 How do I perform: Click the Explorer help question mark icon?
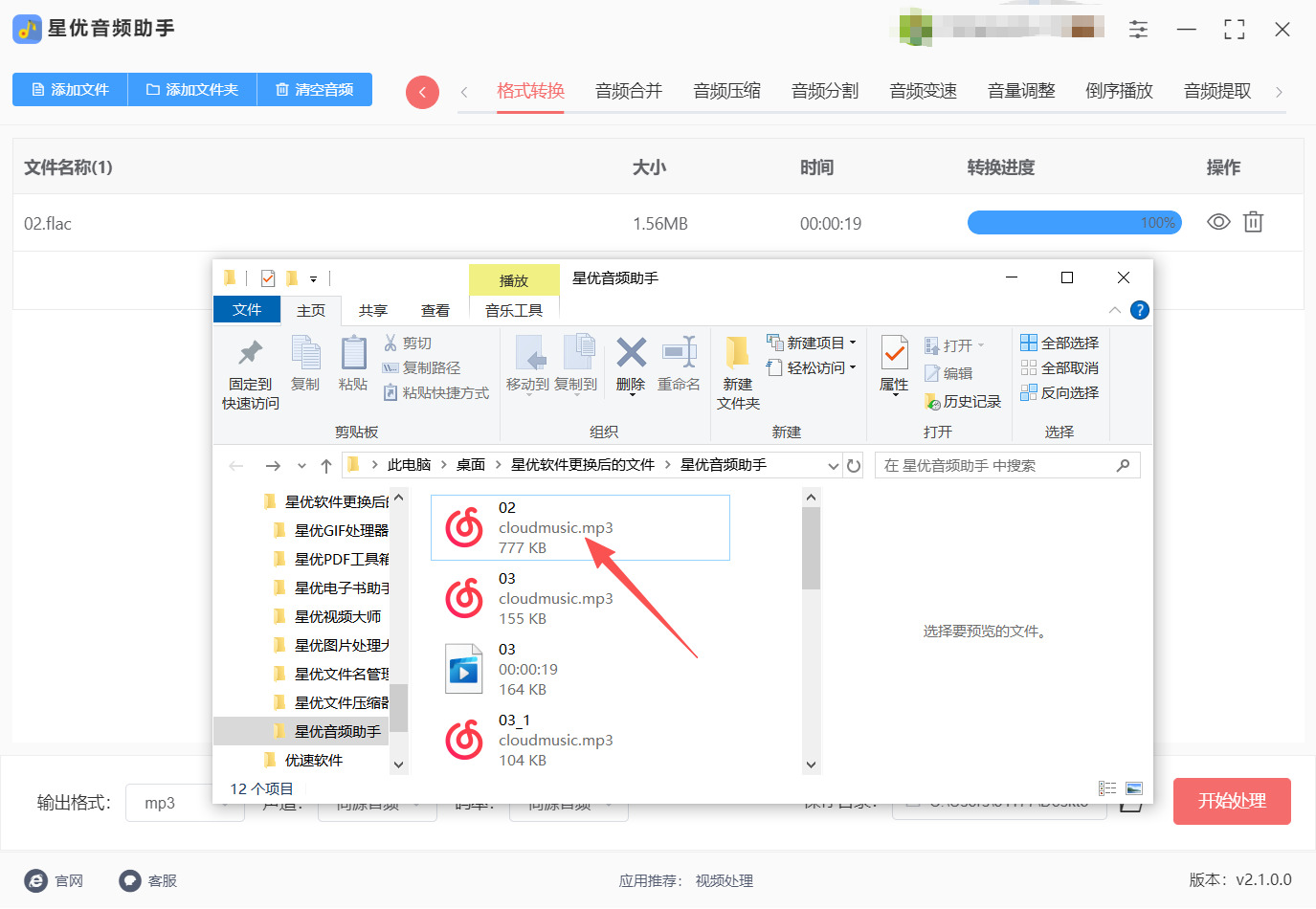(1139, 310)
